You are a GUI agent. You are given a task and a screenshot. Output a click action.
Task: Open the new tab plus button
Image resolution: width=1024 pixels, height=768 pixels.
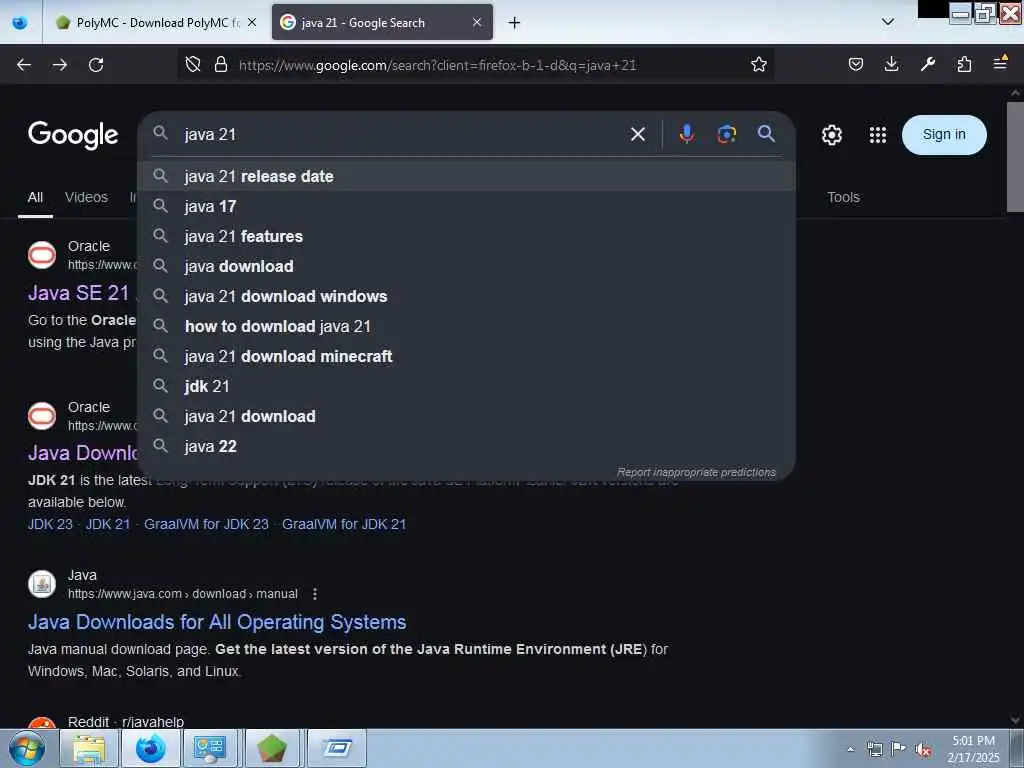pos(515,23)
